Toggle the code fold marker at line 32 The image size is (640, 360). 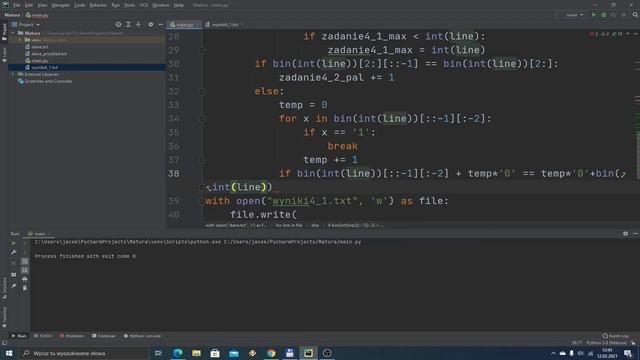tap(202, 91)
